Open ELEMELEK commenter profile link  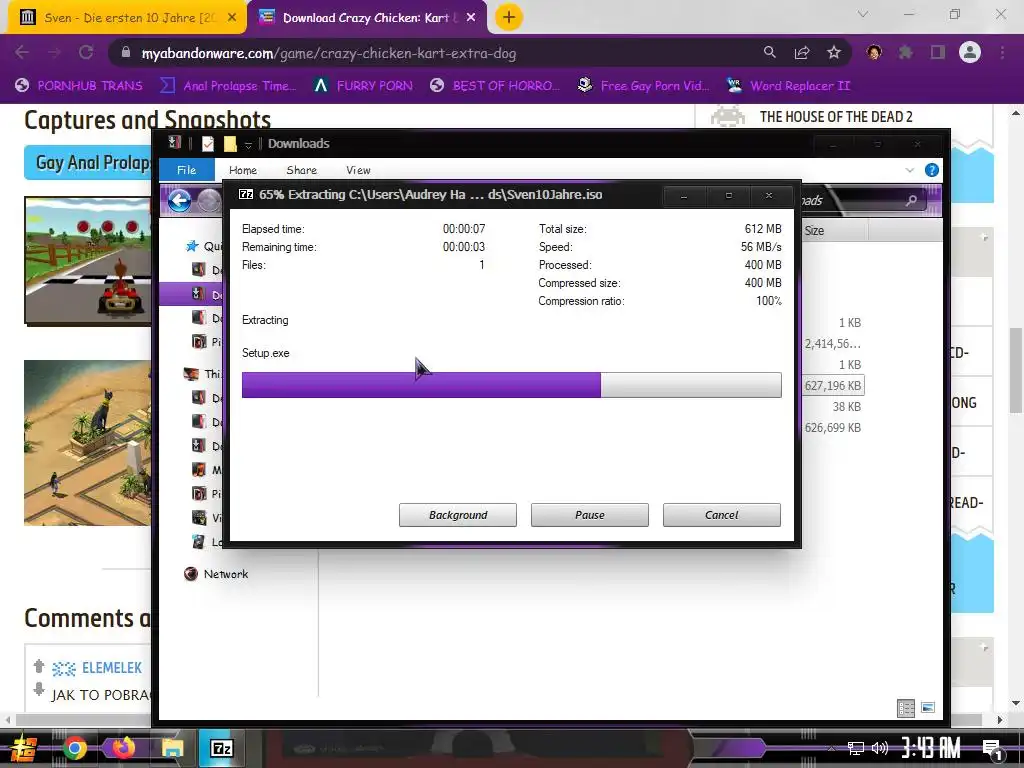tap(112, 668)
